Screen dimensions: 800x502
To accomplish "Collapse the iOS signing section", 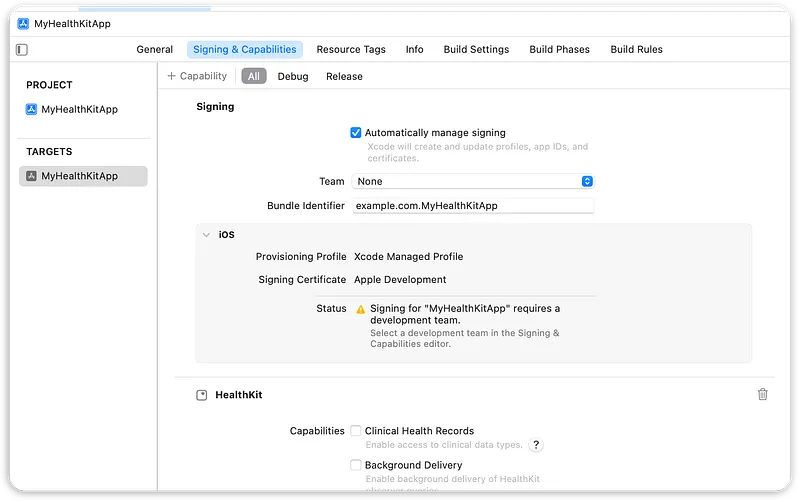I will pyautogui.click(x=206, y=235).
